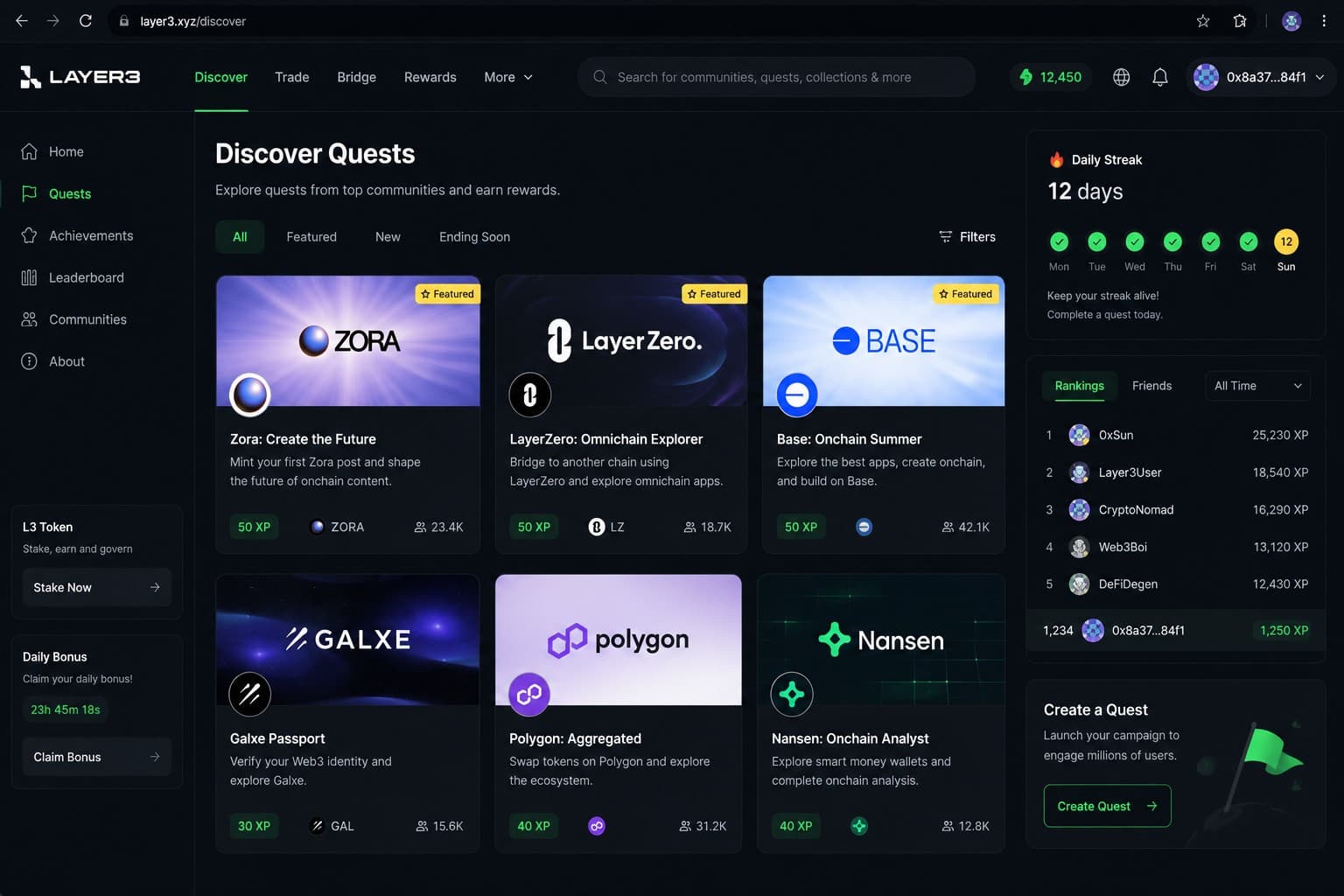Click the Layer3 logo
Screen dimensions: 1344x896
(80, 77)
